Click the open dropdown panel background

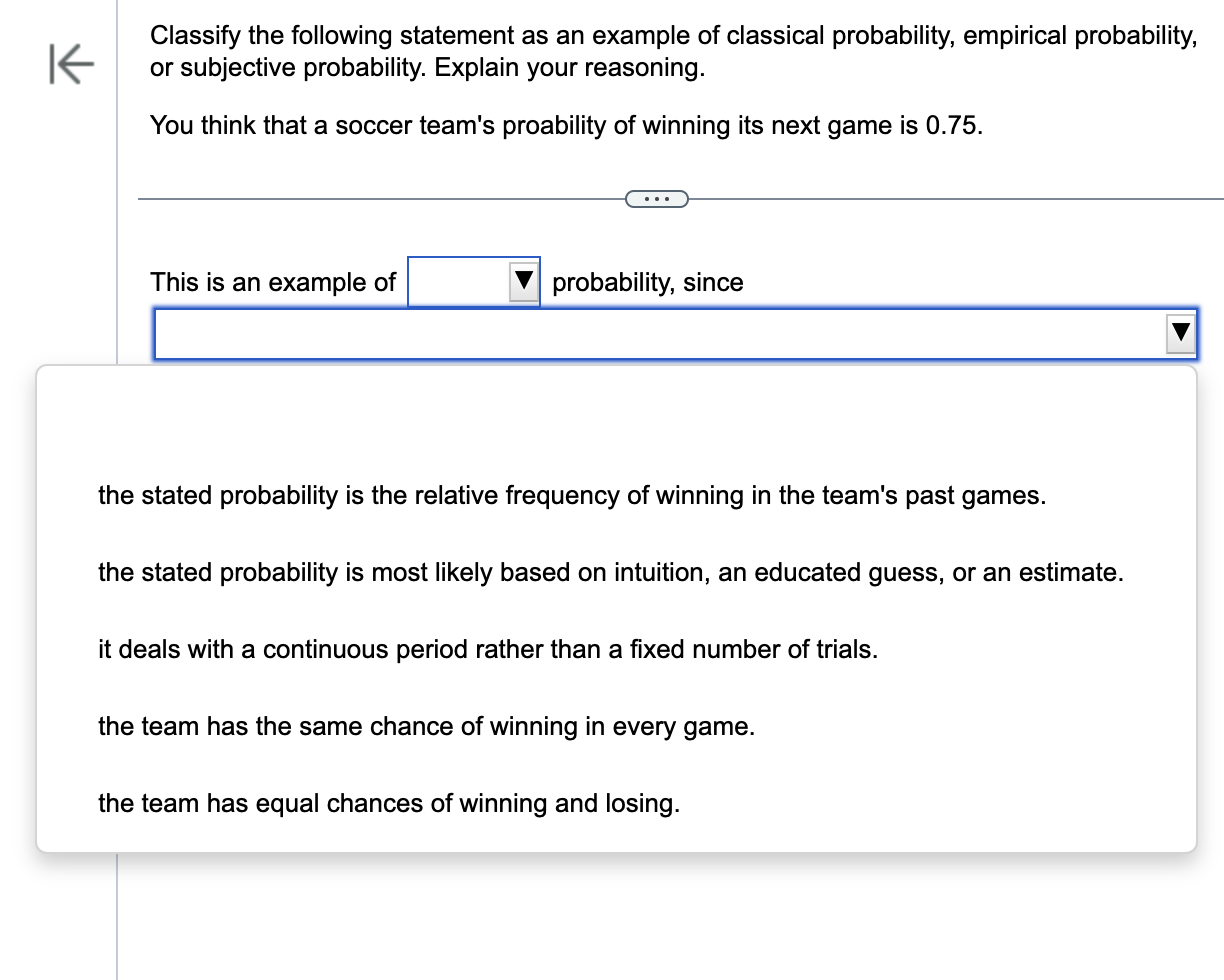click(x=616, y=420)
